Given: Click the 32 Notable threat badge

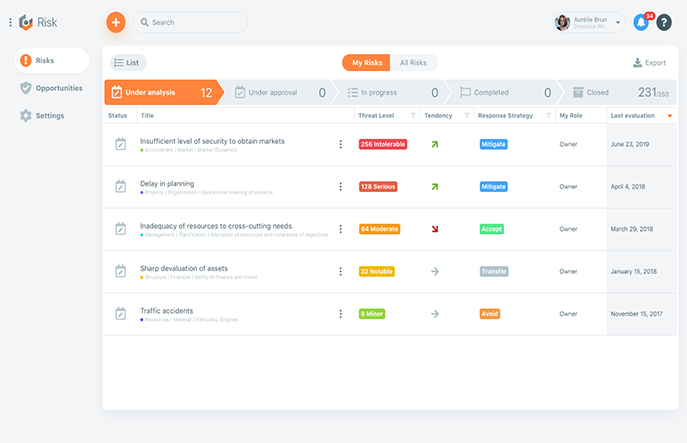Looking at the screenshot, I should click(376, 272).
